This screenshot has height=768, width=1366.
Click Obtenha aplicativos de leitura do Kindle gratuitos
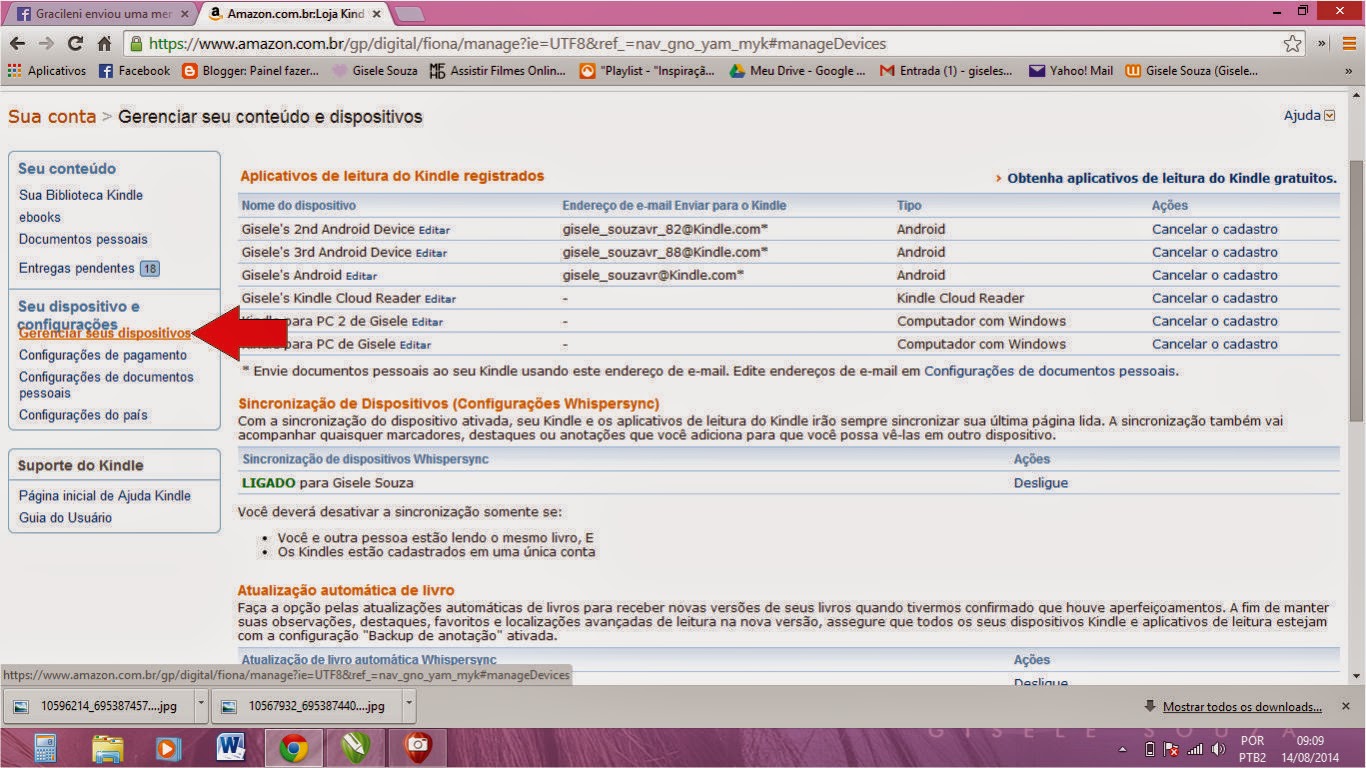pos(1172,178)
